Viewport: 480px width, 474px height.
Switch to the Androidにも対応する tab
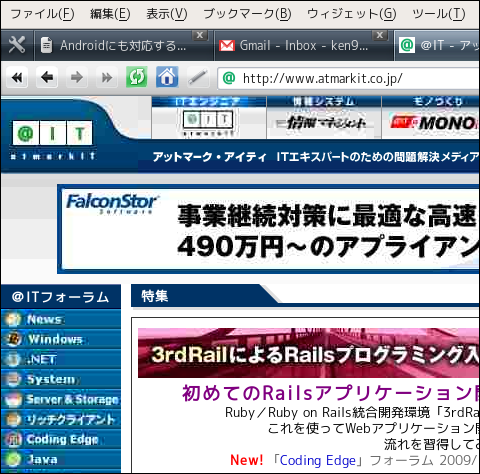(x=123, y=45)
